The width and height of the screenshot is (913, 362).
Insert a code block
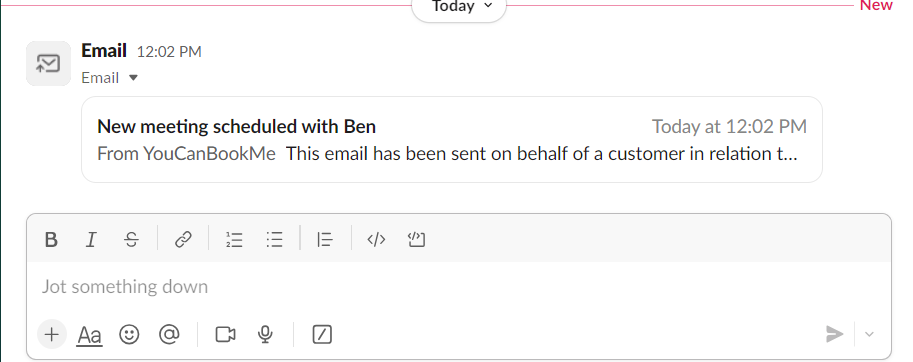pyautogui.click(x=416, y=239)
